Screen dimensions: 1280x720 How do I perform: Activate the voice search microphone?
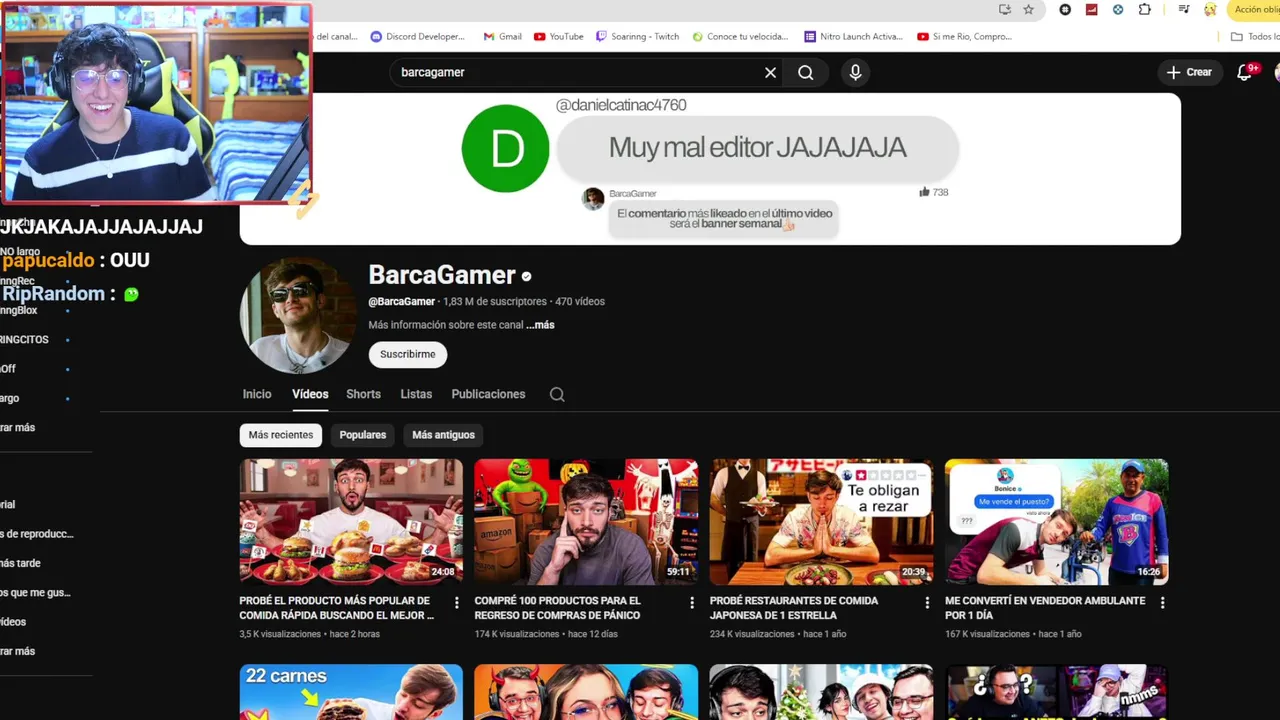click(x=855, y=72)
